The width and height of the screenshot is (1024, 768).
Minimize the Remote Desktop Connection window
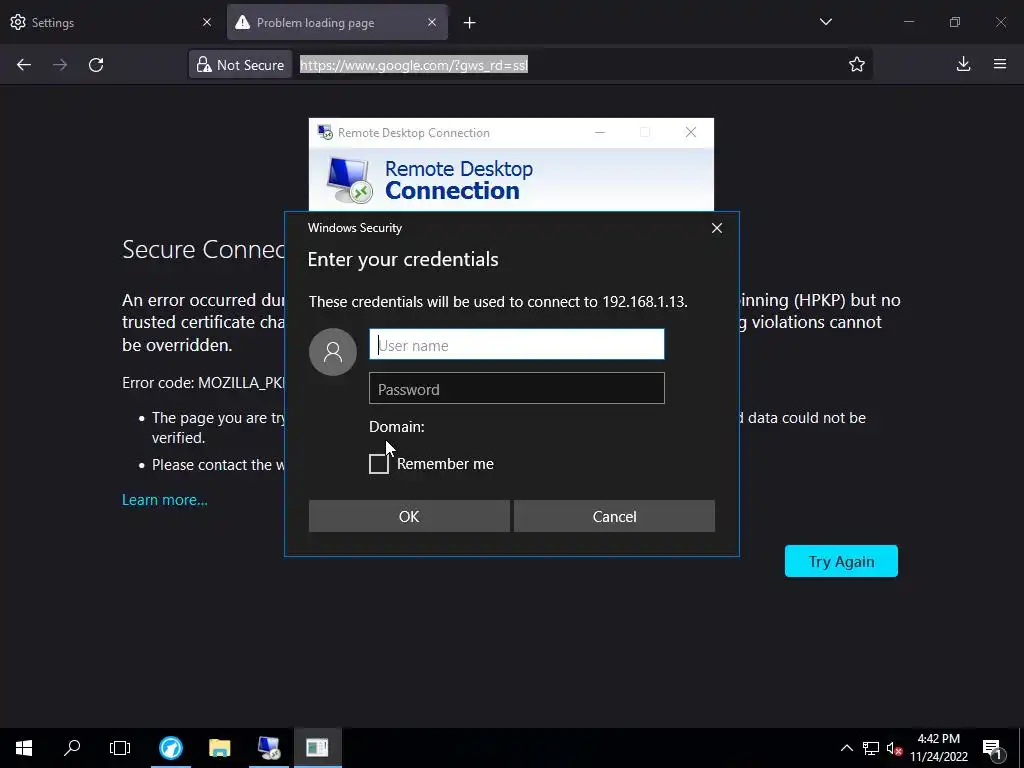(x=600, y=133)
